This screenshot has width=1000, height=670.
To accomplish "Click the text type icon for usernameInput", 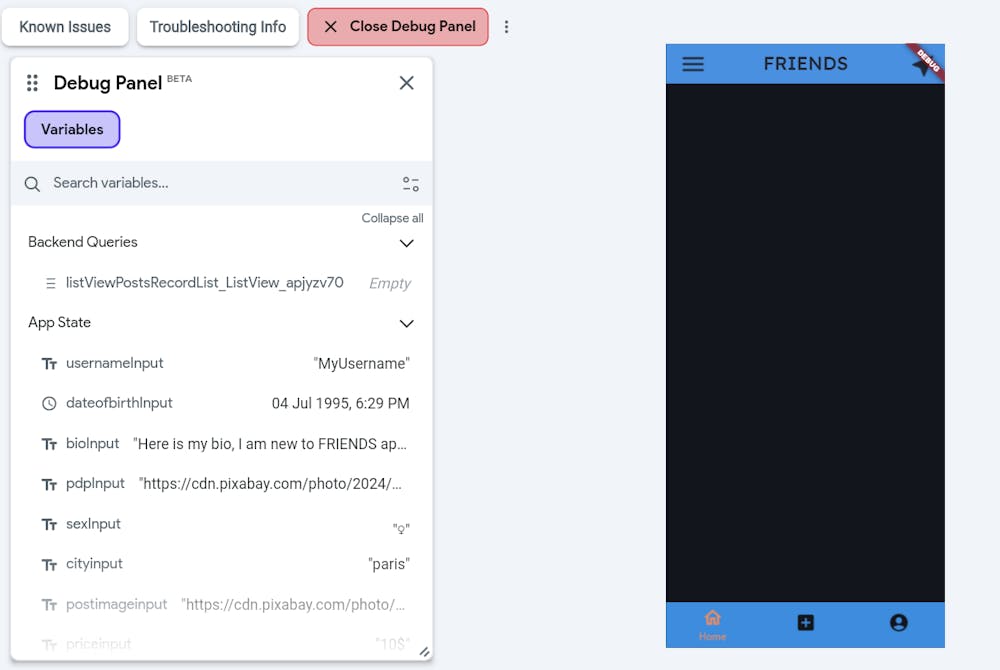I will click(49, 364).
